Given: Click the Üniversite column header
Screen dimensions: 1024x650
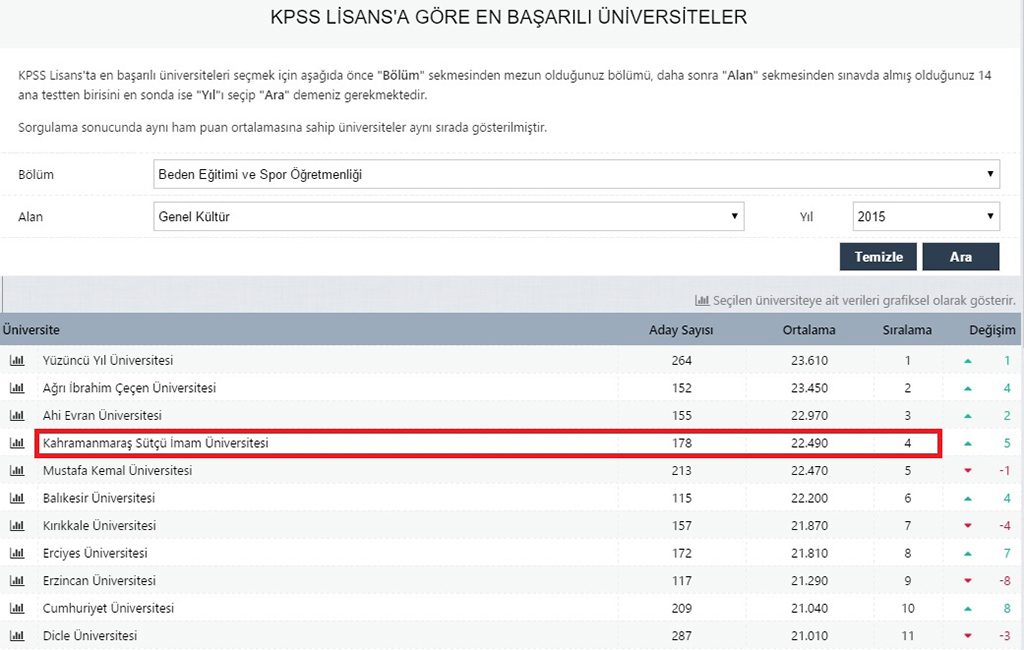Looking at the screenshot, I should (x=31, y=330).
